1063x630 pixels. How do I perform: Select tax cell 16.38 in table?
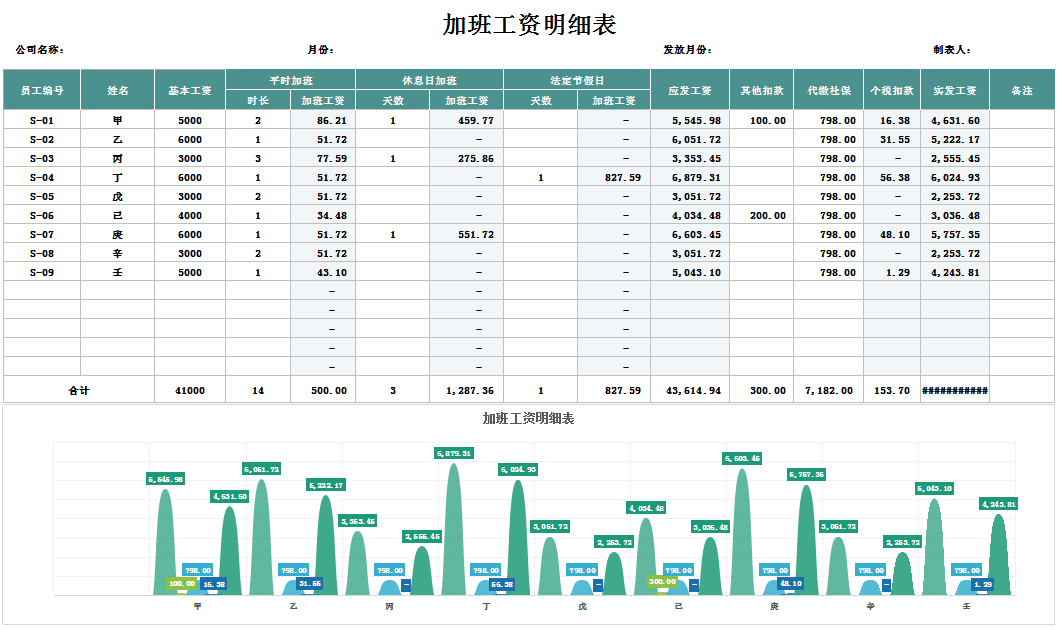pyautogui.click(x=891, y=120)
